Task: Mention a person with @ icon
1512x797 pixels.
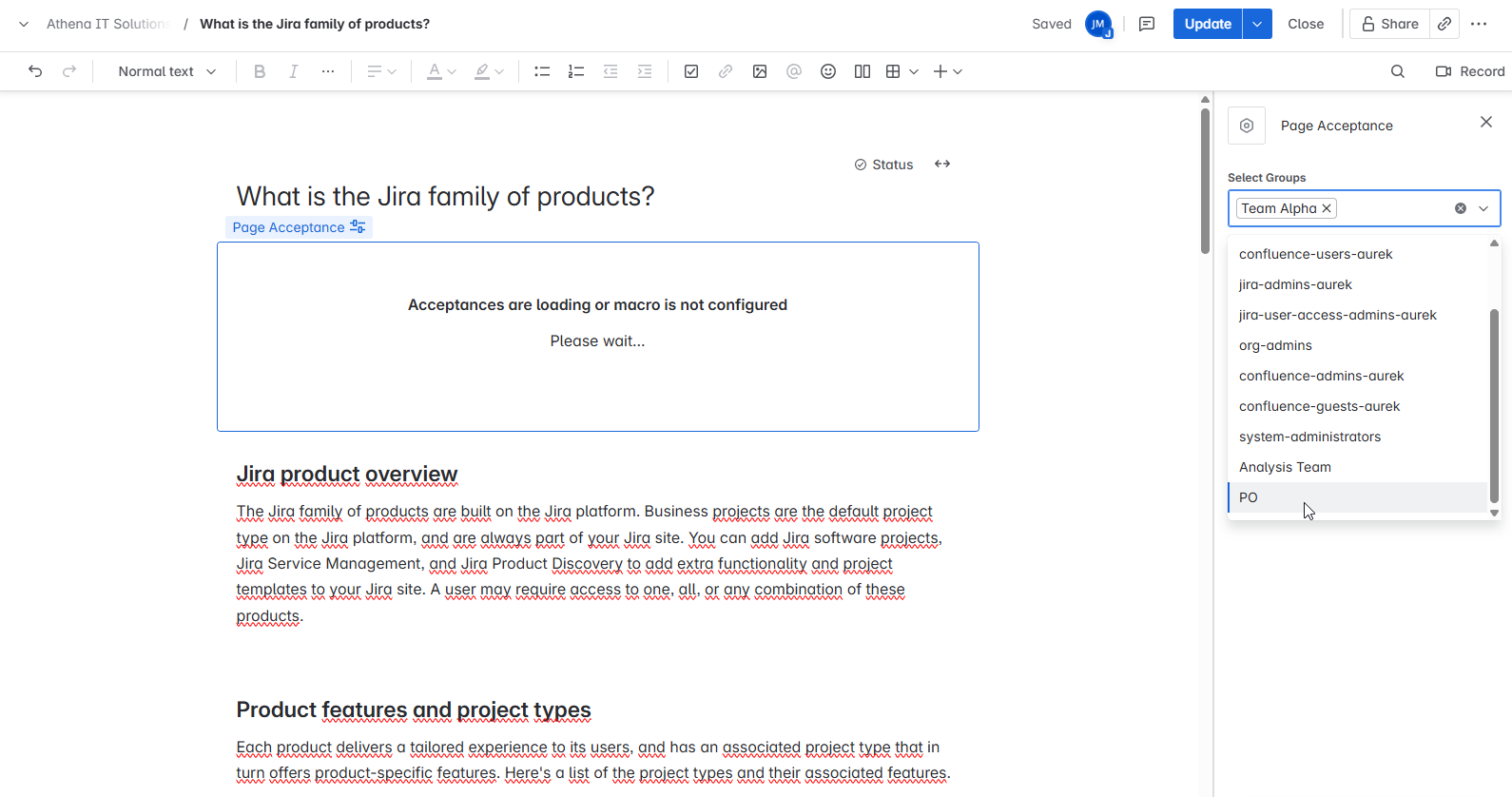Action: (794, 71)
